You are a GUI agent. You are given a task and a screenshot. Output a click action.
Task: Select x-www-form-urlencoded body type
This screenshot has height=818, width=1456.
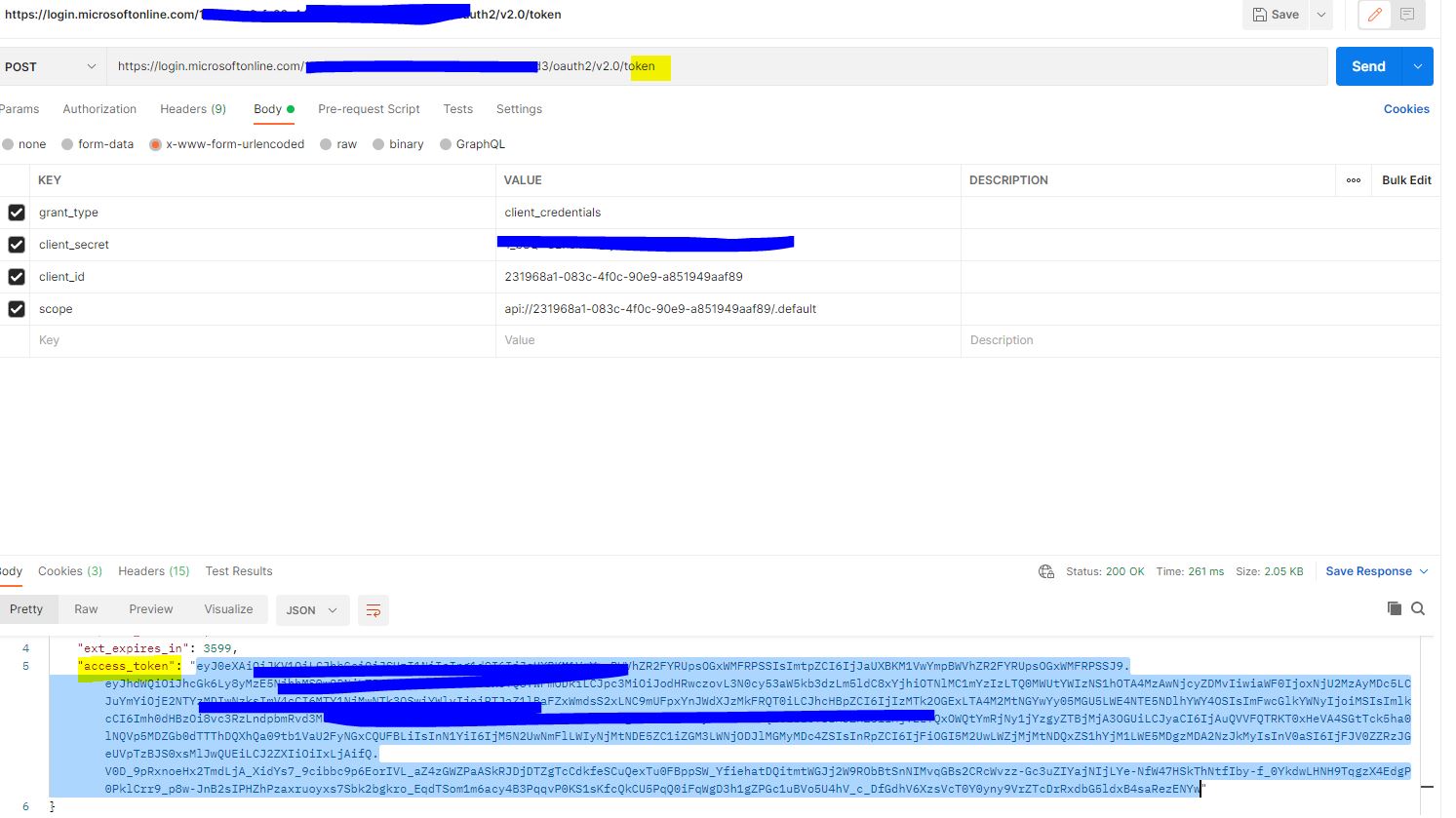226,144
